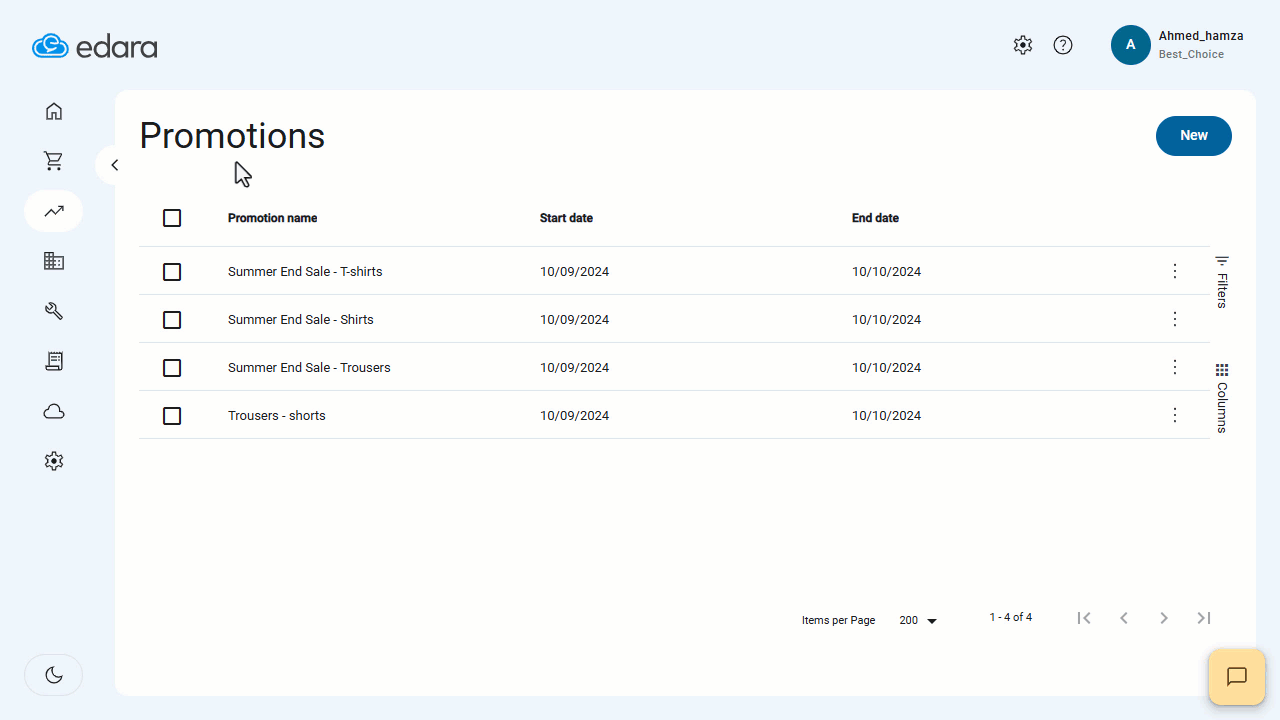
Task: Open the shopping cart sidebar icon
Action: [54, 161]
